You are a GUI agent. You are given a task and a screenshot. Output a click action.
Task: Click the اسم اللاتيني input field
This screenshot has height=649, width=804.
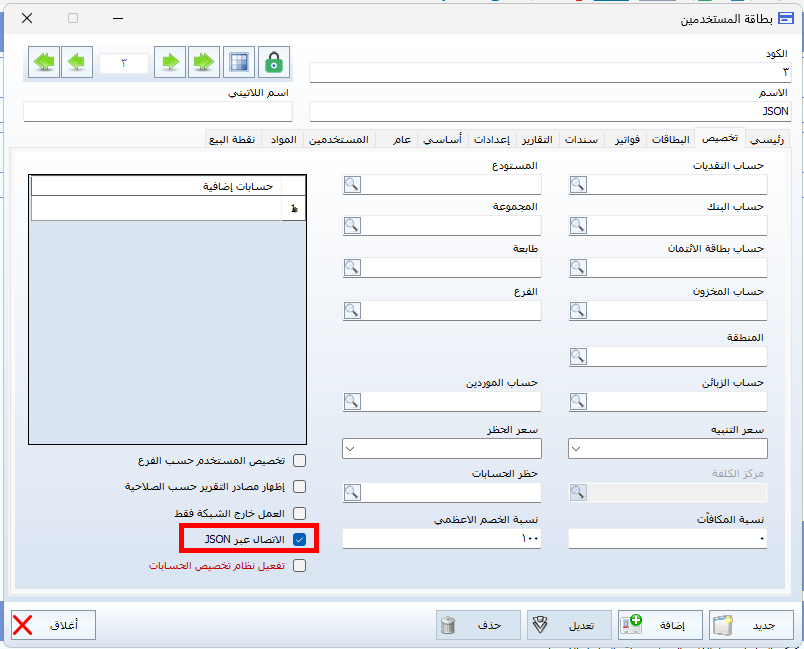[x=157, y=111]
